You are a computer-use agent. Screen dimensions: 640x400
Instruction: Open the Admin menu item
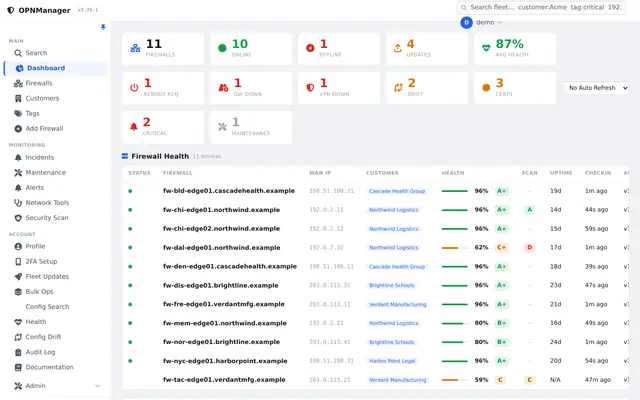coord(56,386)
